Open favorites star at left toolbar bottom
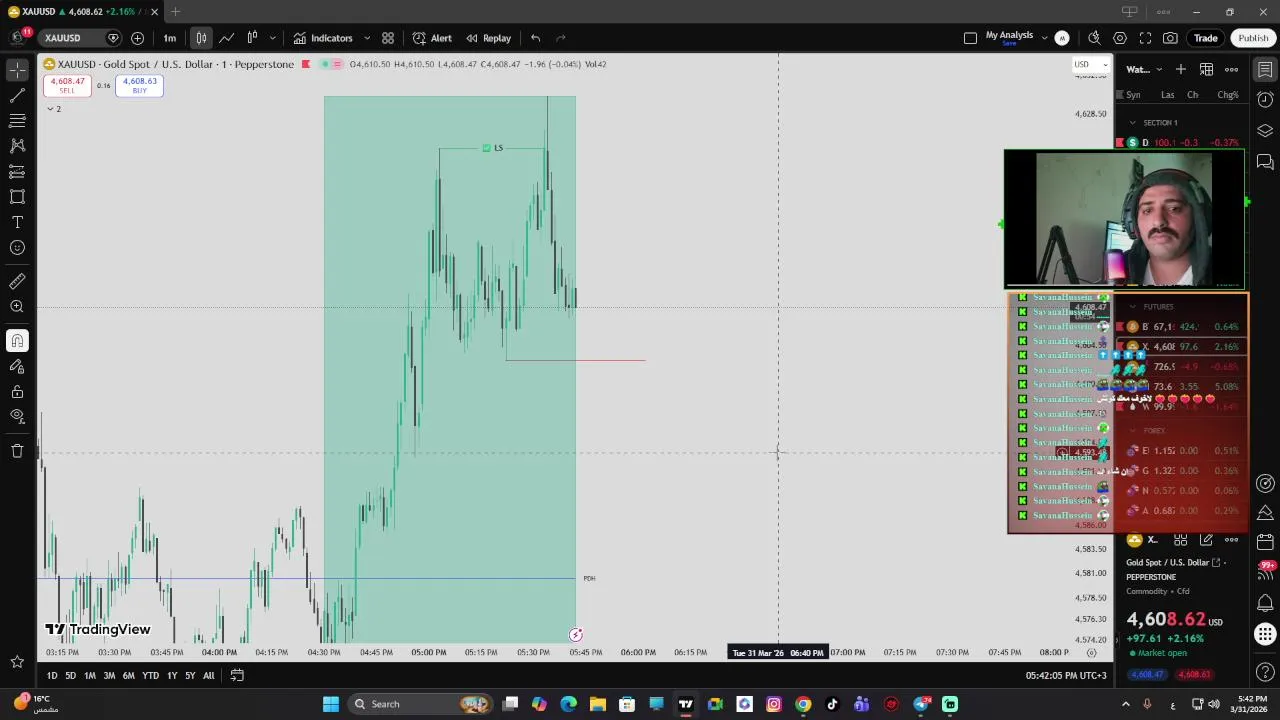The height and width of the screenshot is (720, 1280). tap(17, 661)
